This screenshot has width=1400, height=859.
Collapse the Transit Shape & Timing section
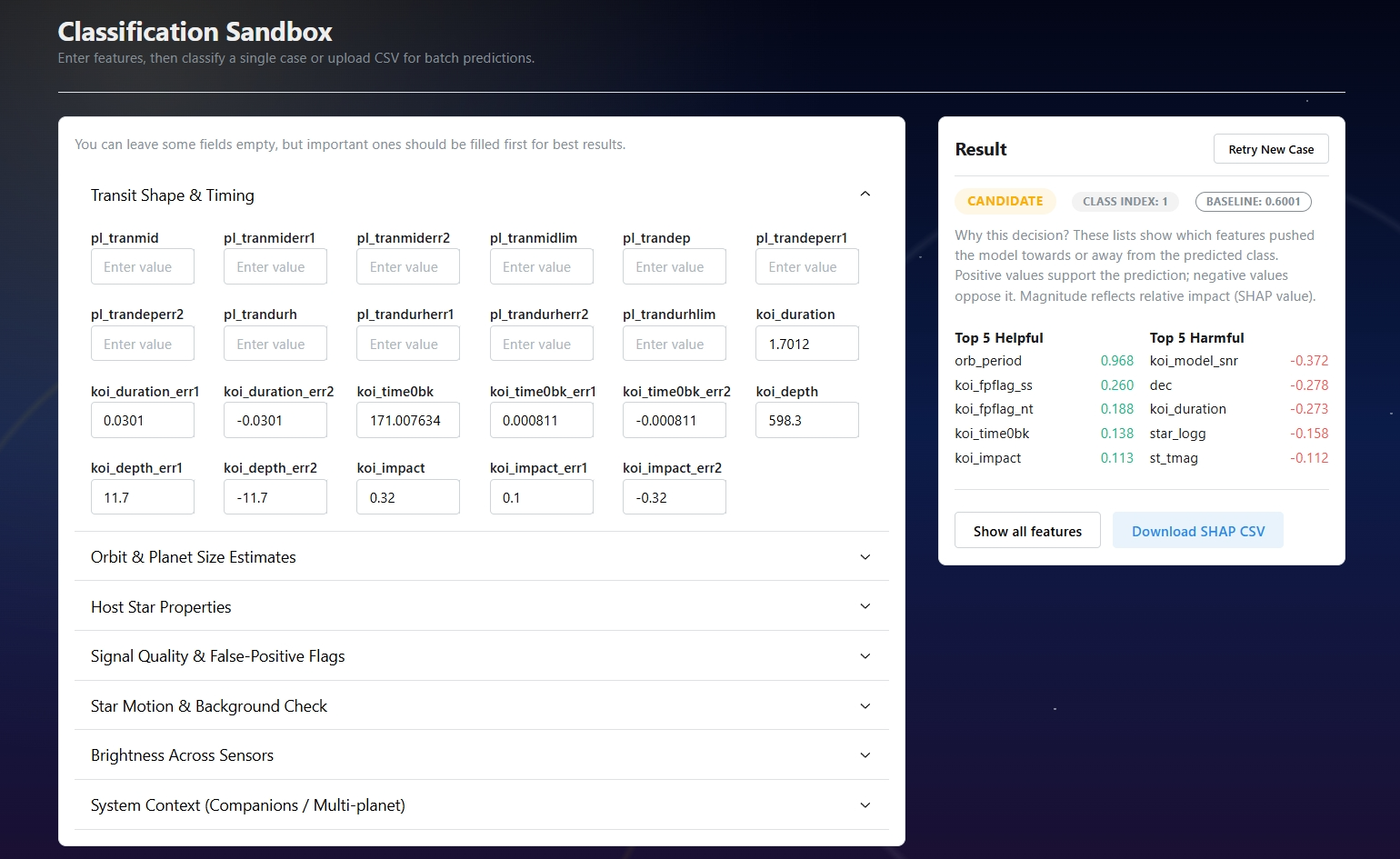(x=481, y=195)
